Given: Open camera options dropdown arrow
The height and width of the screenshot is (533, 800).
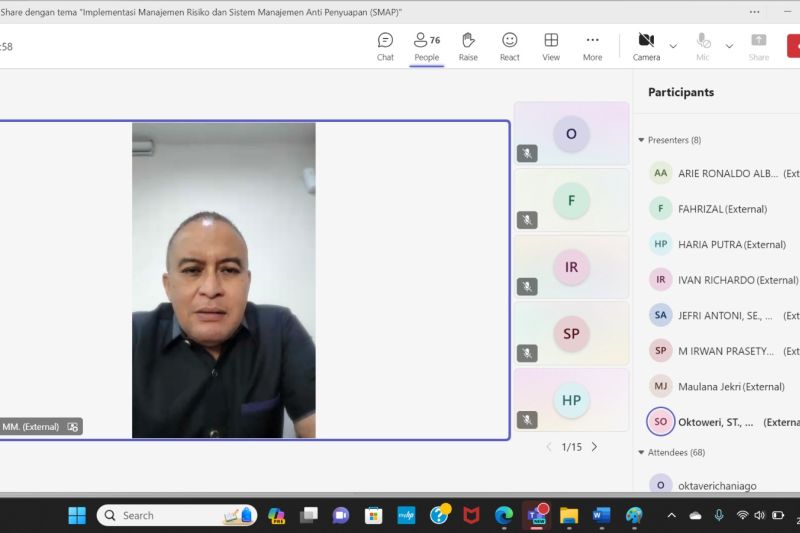Looking at the screenshot, I should click(x=673, y=46).
